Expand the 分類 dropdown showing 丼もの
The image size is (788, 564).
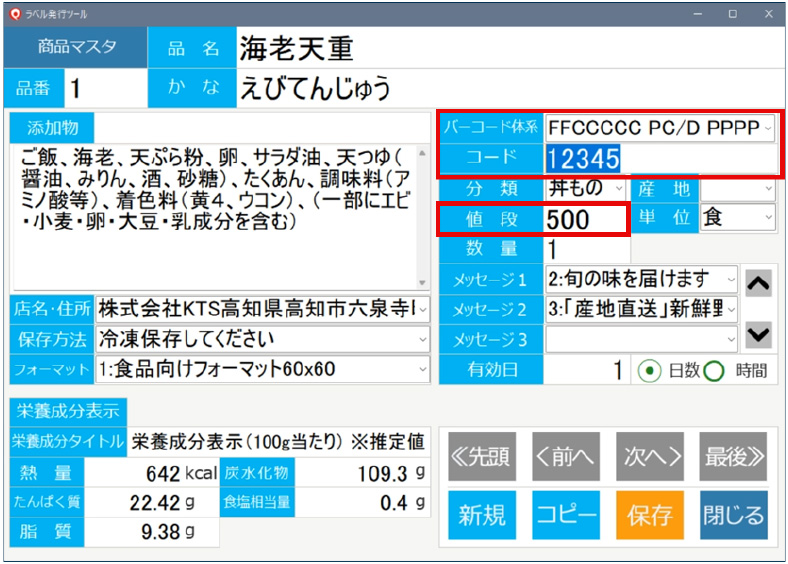coord(619,188)
